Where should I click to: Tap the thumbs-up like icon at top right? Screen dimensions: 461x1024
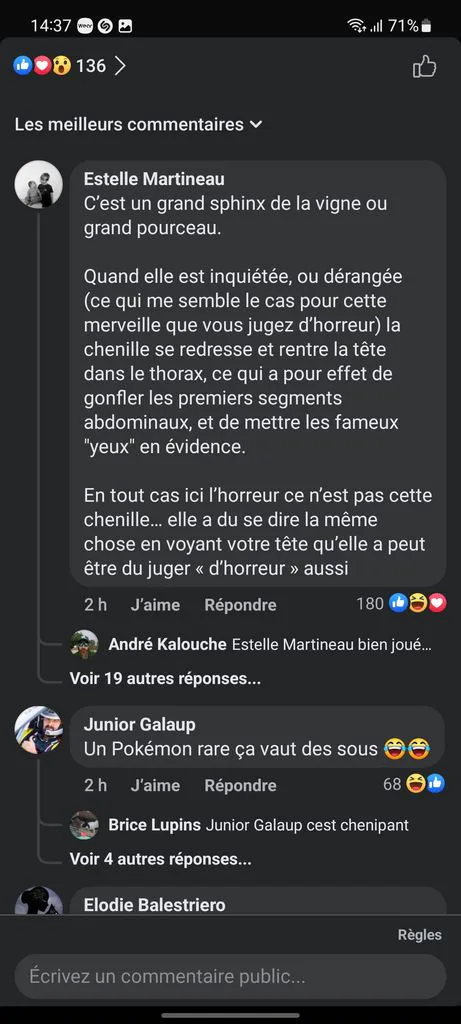click(424, 66)
